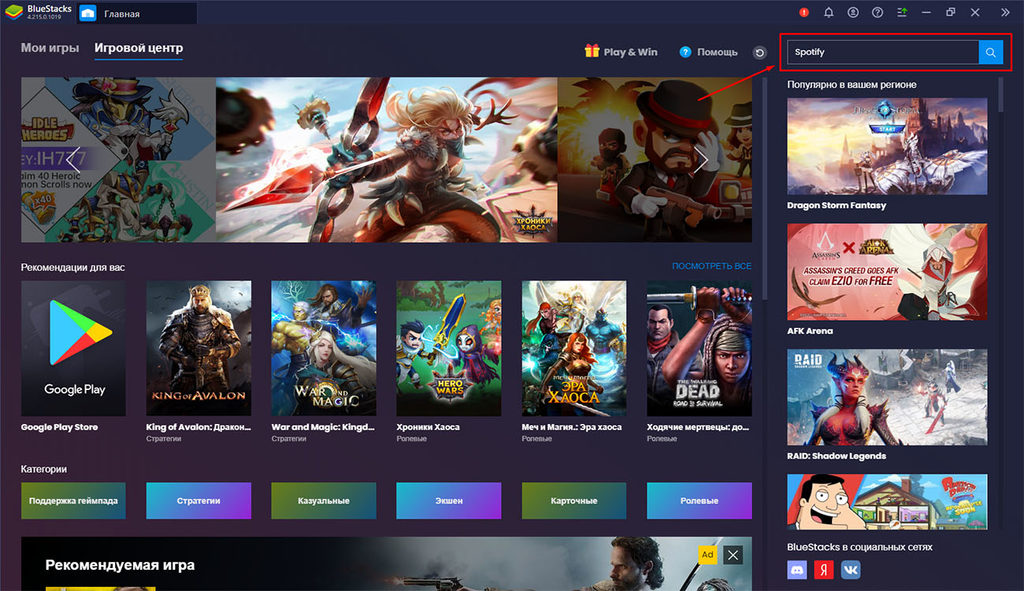Select Поддержка геймпада category

[x=73, y=501]
